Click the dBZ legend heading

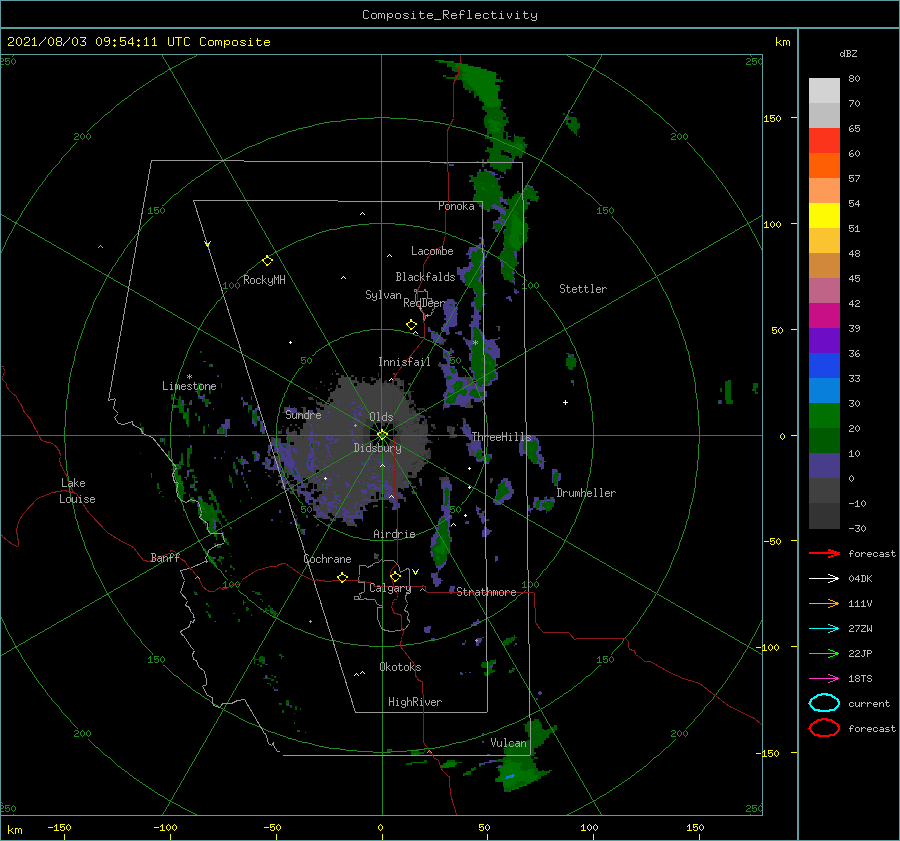coord(848,53)
